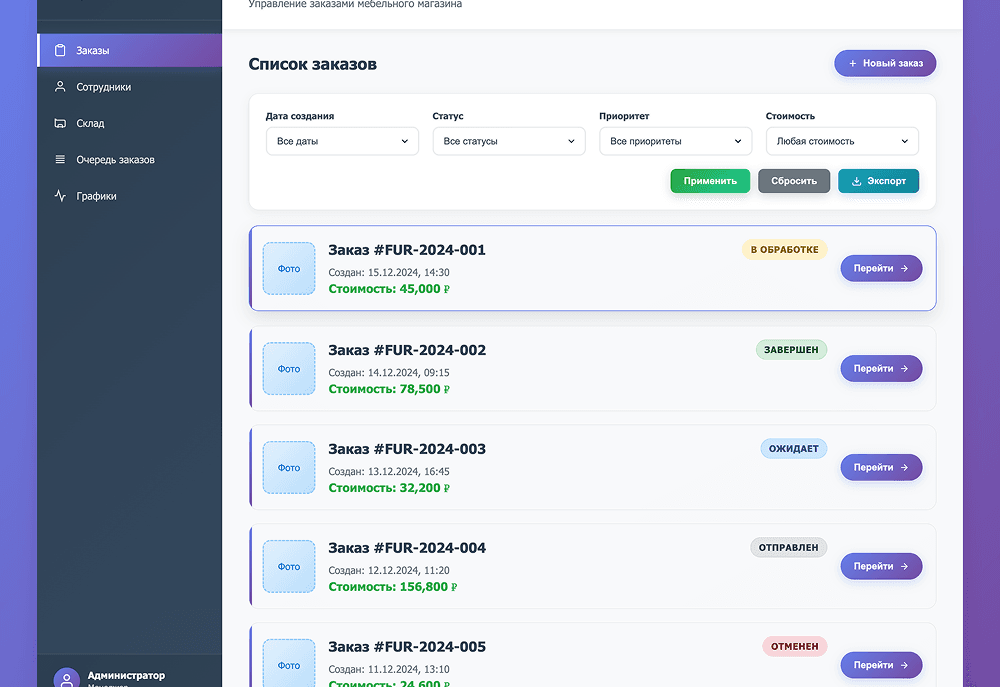Click the download icon on Экспорт button
1000x687 pixels.
tap(856, 182)
